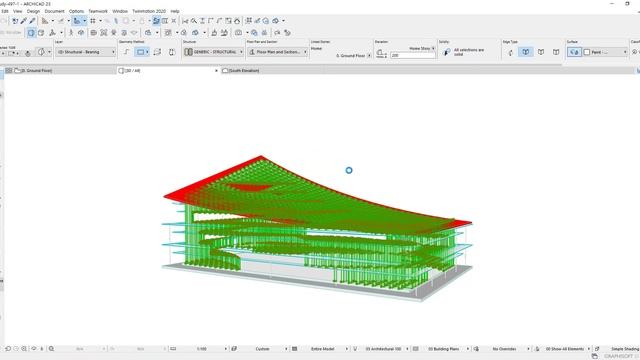Image resolution: width=640 pixels, height=360 pixels.
Task: Open the View menu
Action: tap(18, 11)
